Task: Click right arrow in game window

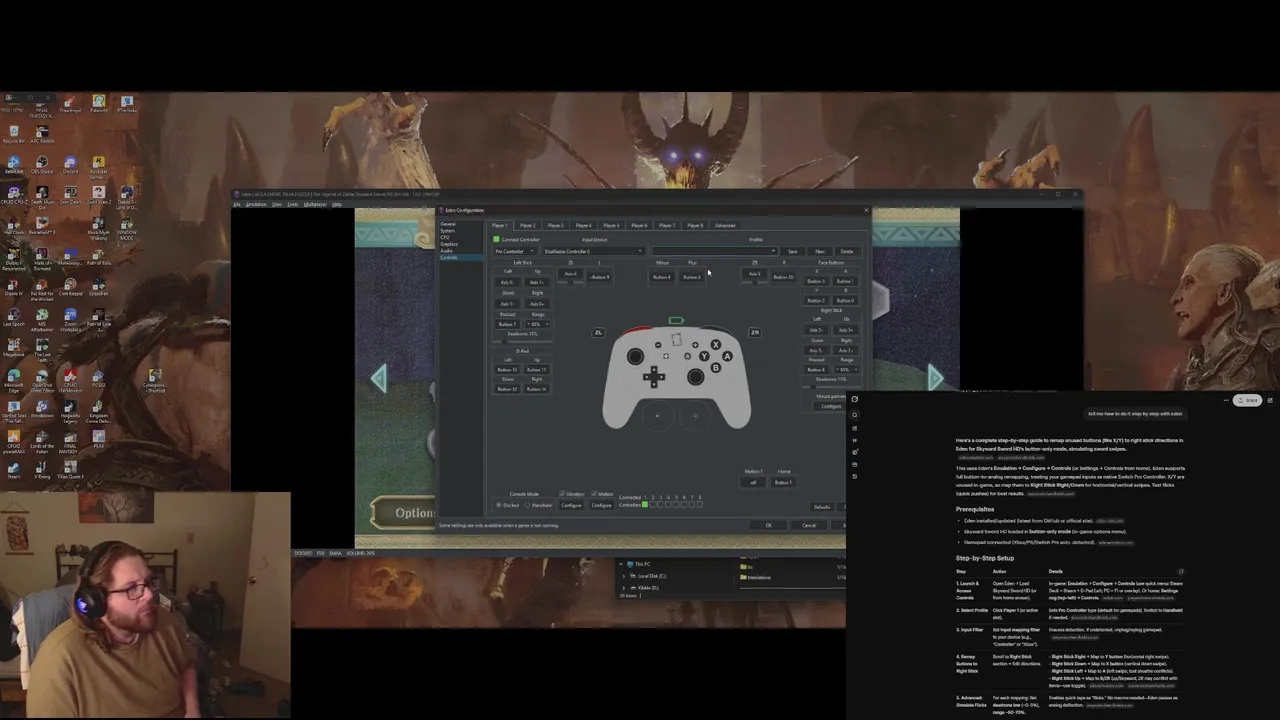Action: coord(934,377)
